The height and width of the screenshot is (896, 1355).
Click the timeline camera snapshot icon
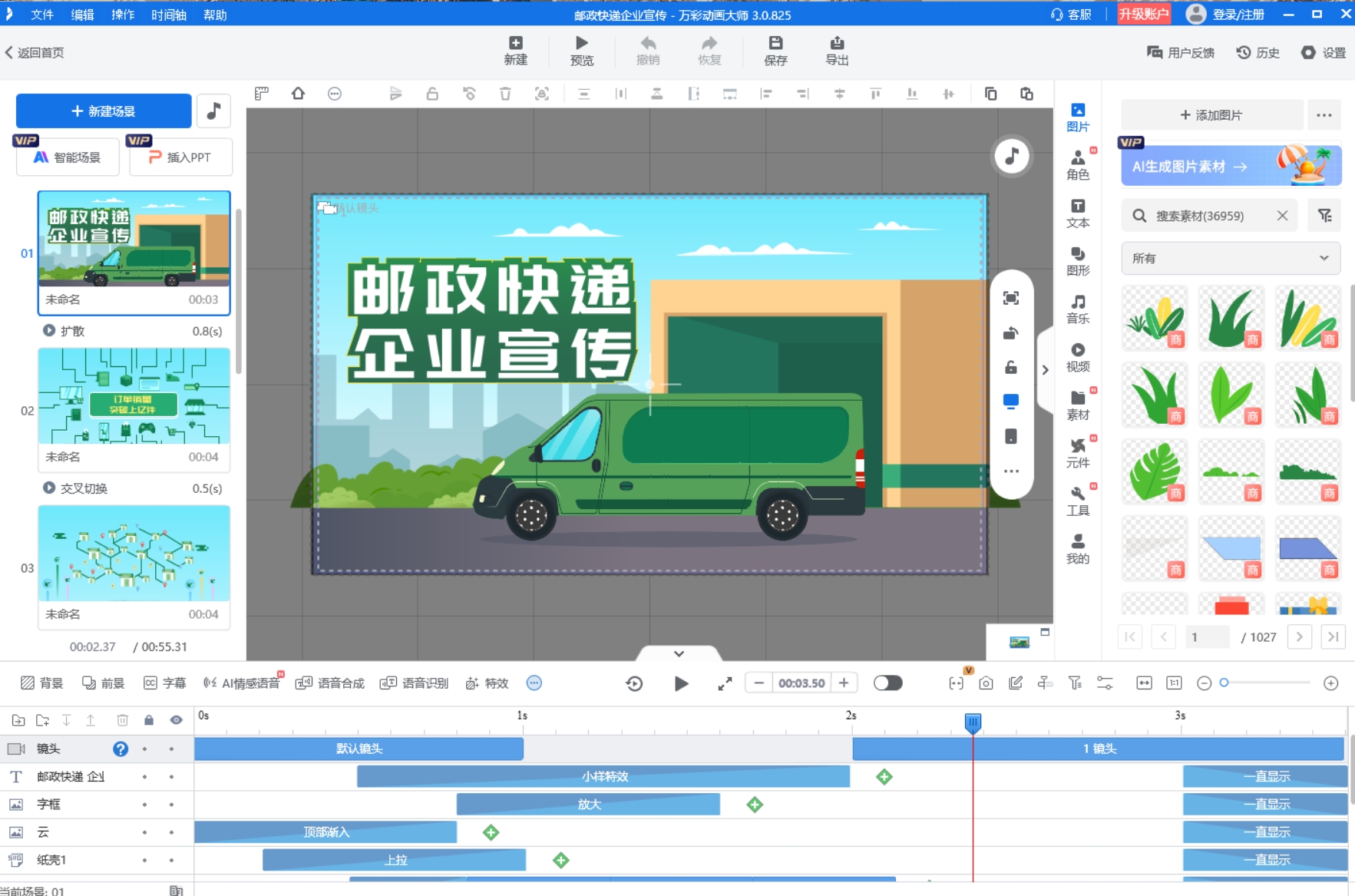(986, 683)
